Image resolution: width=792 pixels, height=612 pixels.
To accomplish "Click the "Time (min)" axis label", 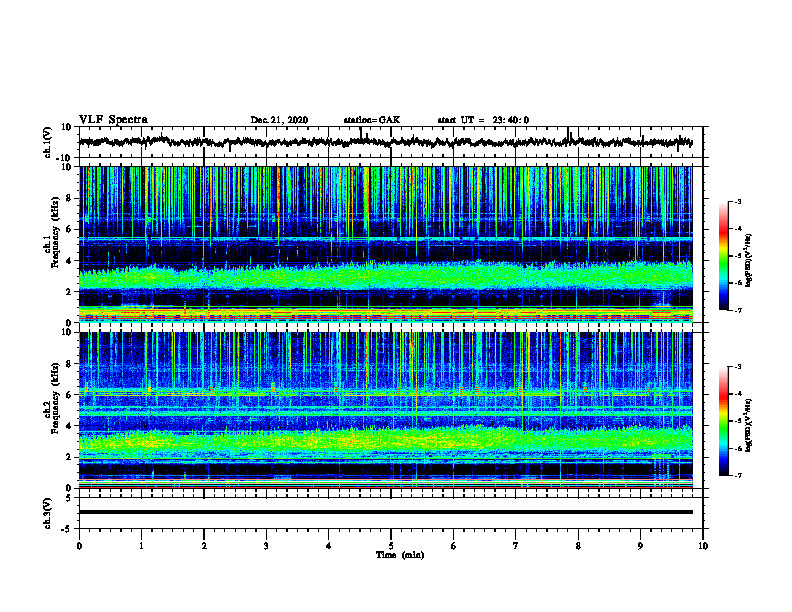I will 400,555.
